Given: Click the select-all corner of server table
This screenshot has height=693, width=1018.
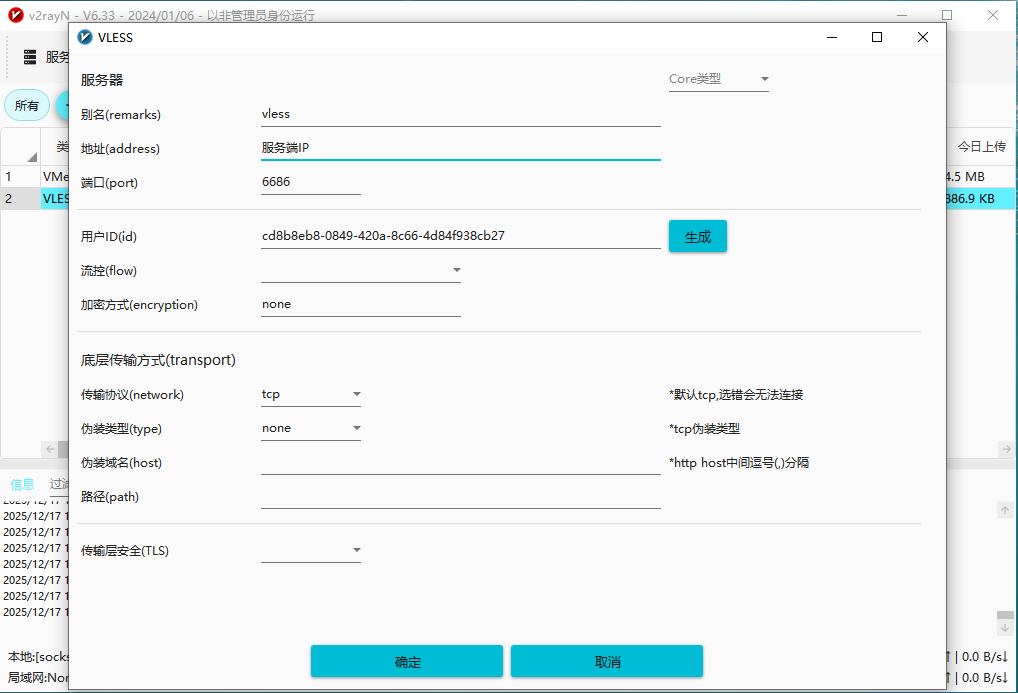Looking at the screenshot, I should pyautogui.click(x=21, y=147).
